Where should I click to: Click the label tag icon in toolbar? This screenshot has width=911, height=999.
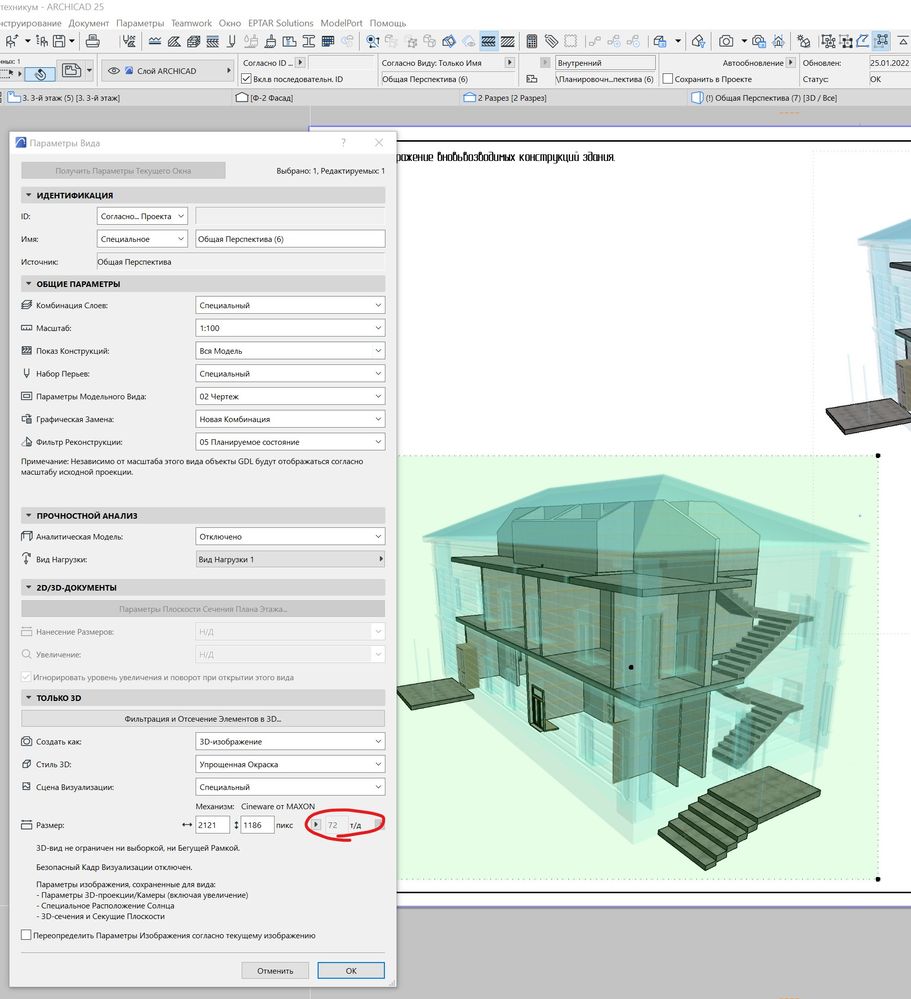pos(552,41)
